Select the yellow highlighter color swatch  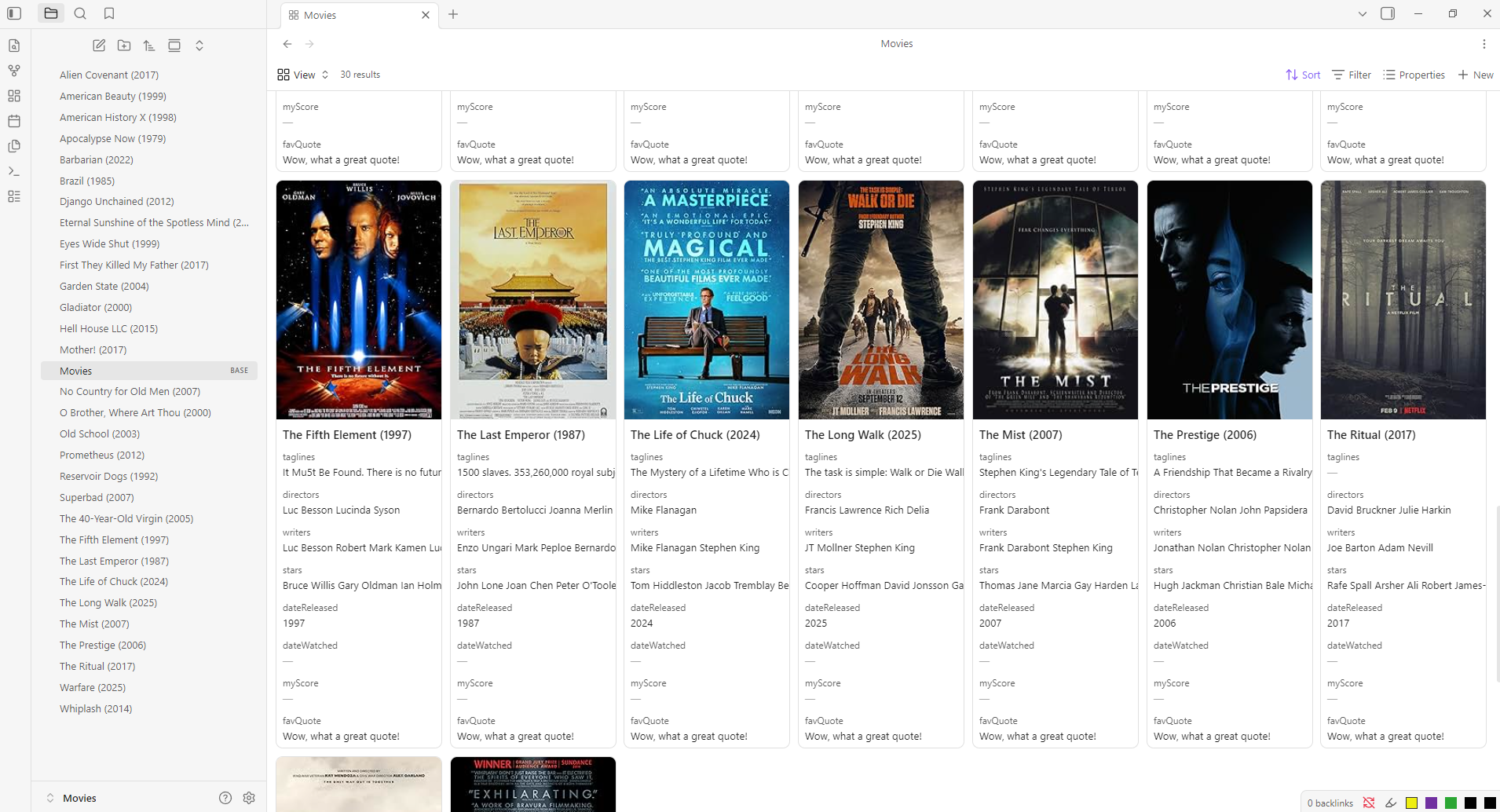[x=1411, y=803]
